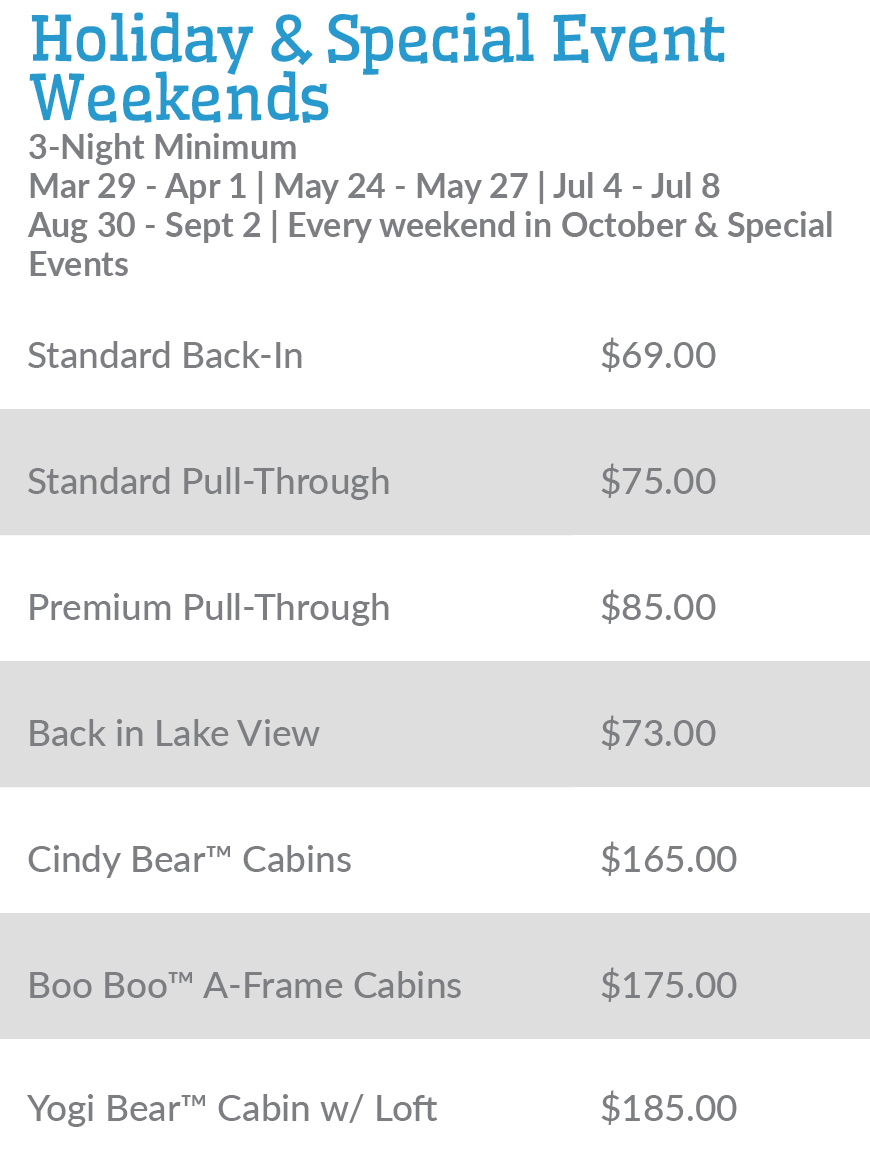
Task: Click the Standard Back-In row label
Action: coord(165,356)
